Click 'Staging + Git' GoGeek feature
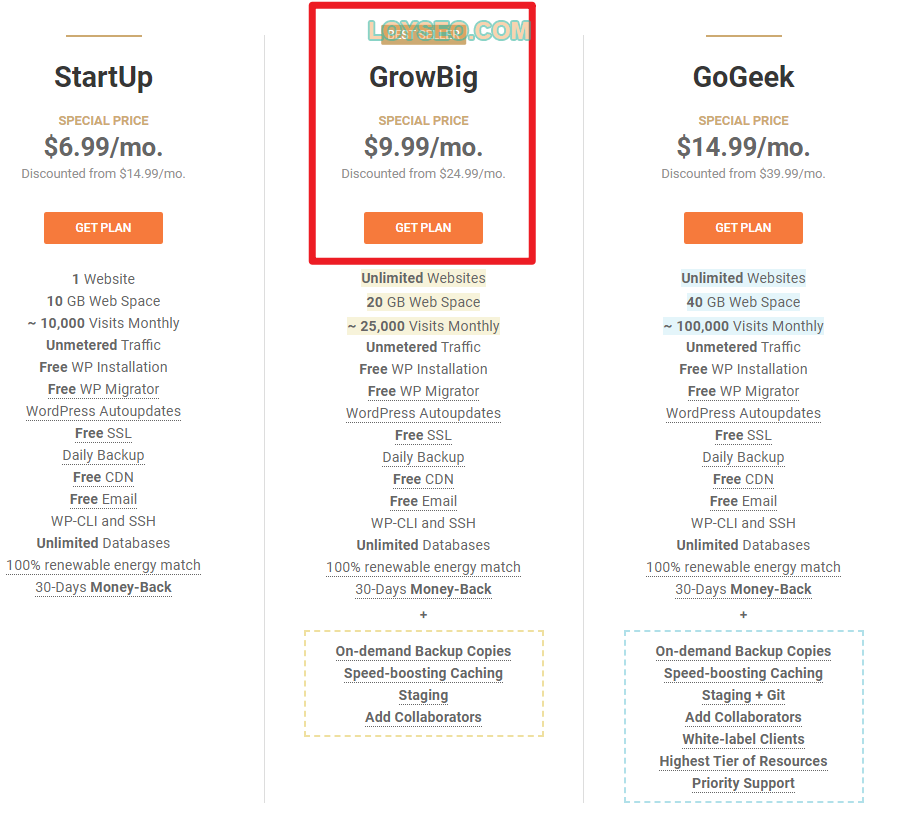This screenshot has width=898, height=826. pos(743,695)
